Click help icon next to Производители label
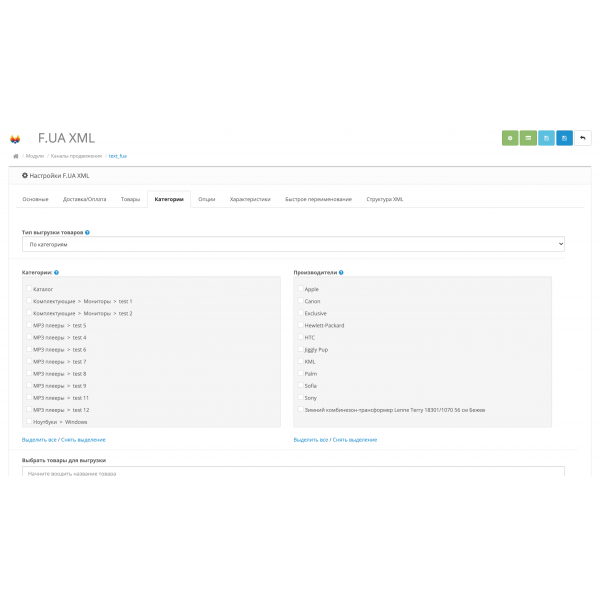Viewport: 600px width, 600px height. point(341,272)
